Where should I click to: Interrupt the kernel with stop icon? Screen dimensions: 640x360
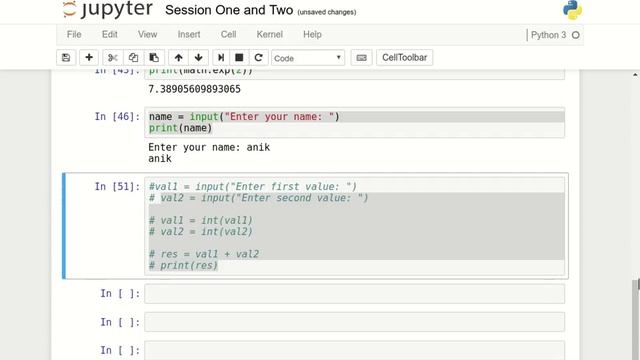tap(239, 58)
